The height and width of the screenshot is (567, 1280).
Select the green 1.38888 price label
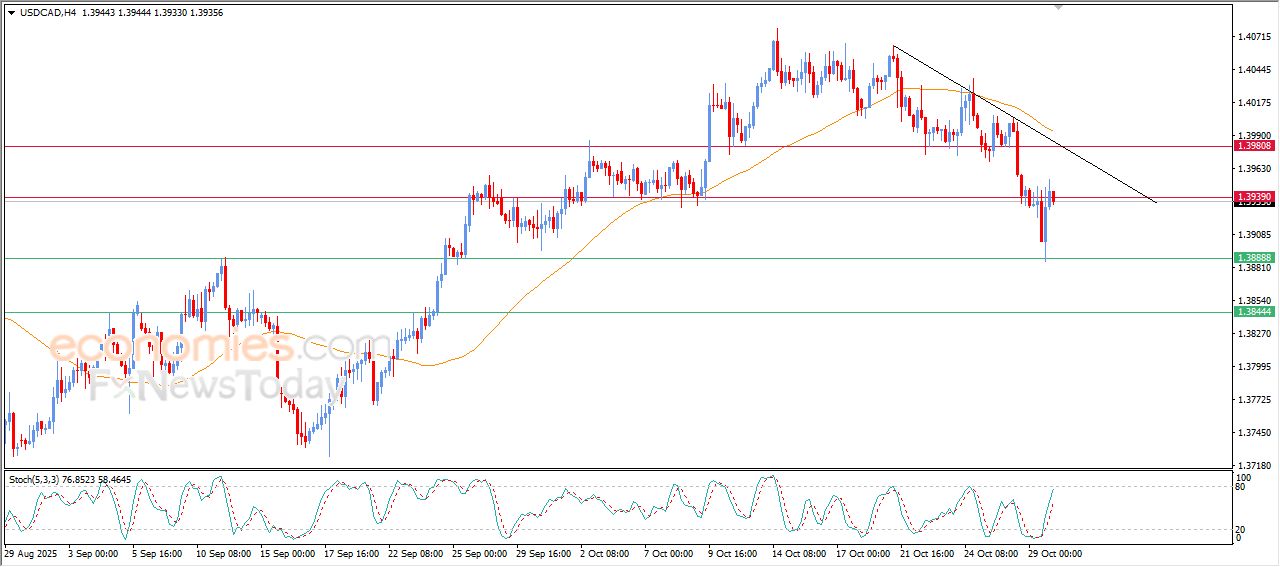[x=1254, y=258]
